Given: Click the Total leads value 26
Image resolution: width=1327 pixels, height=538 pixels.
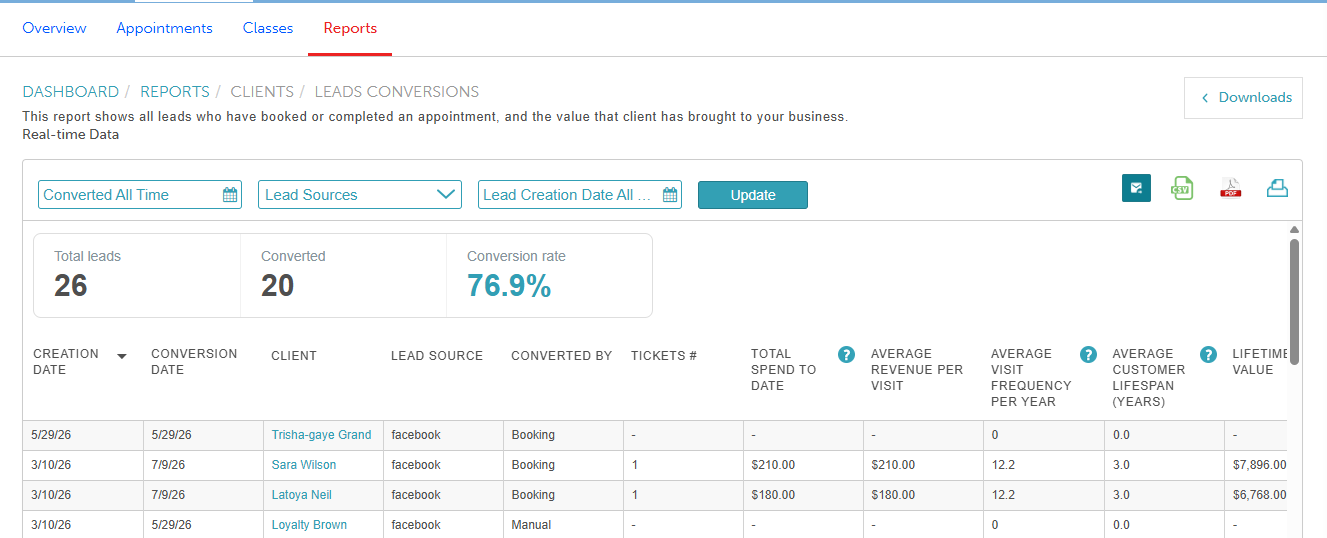Looking at the screenshot, I should coord(71,286).
